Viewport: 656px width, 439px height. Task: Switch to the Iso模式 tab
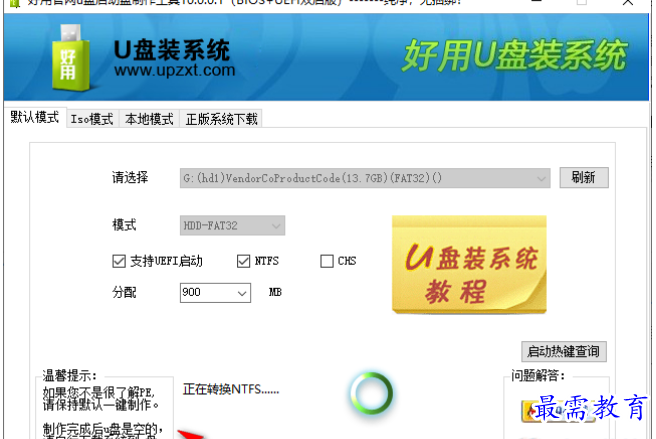(92, 119)
